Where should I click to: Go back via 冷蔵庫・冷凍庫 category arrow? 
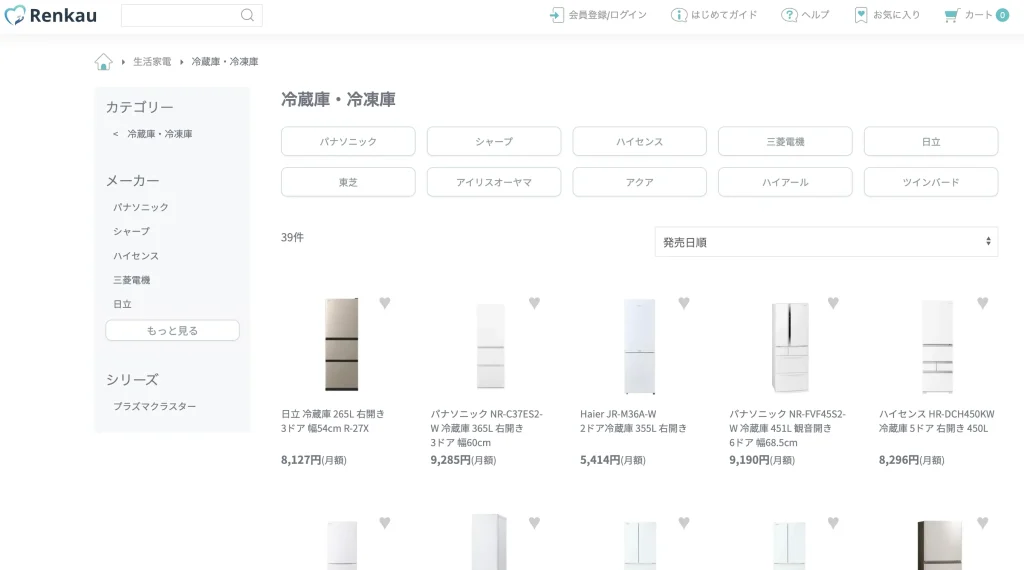point(116,134)
